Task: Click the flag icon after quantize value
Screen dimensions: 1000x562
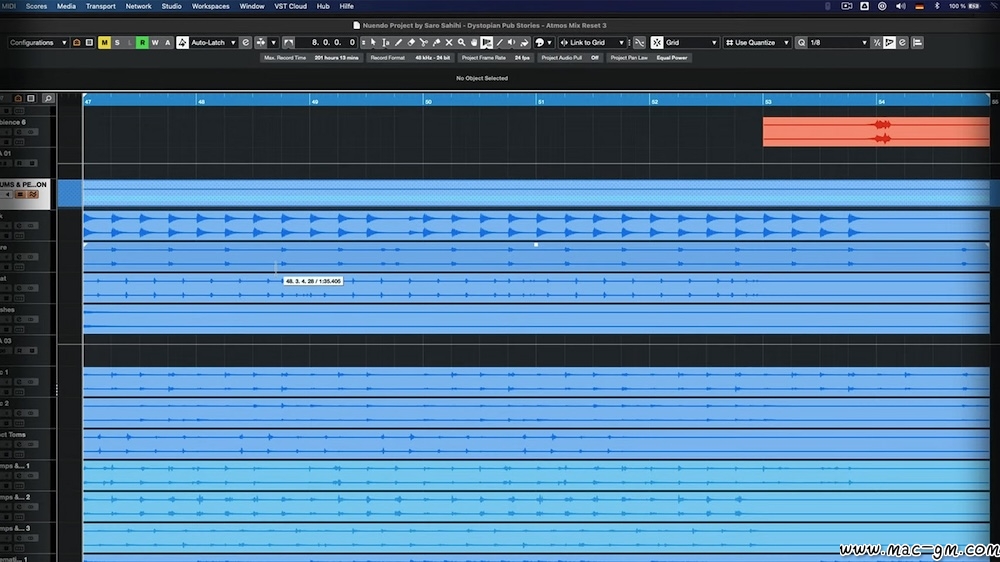Action: click(x=889, y=43)
